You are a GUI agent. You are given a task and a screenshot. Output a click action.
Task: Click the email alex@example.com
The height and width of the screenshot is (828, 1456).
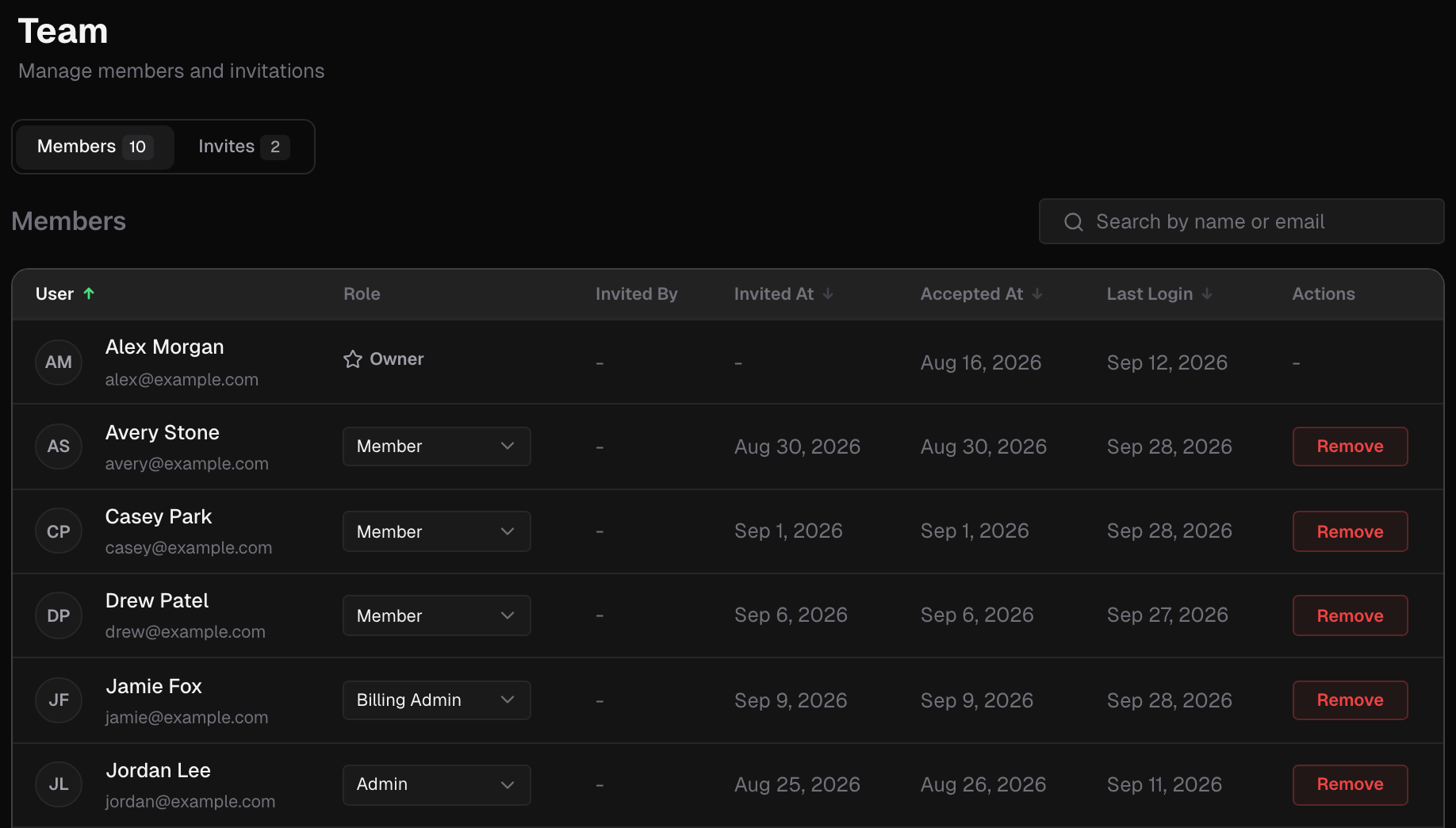pyautogui.click(x=182, y=380)
